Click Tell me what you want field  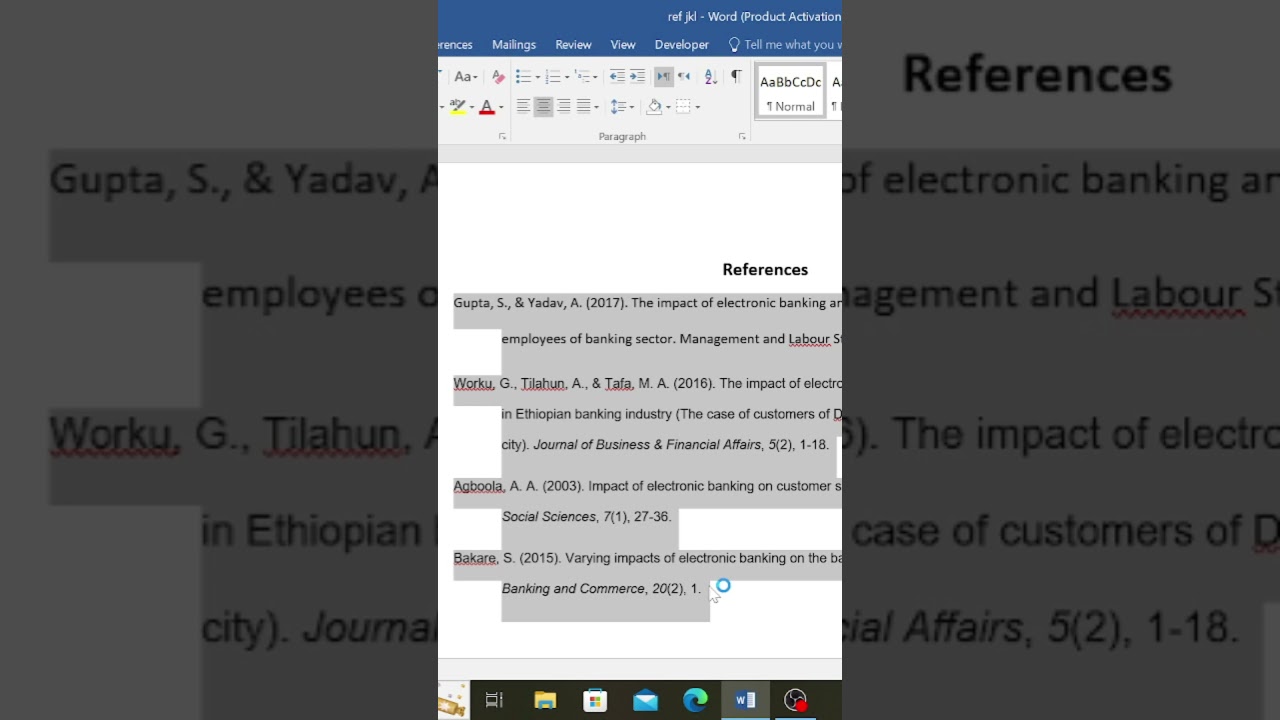(x=792, y=44)
